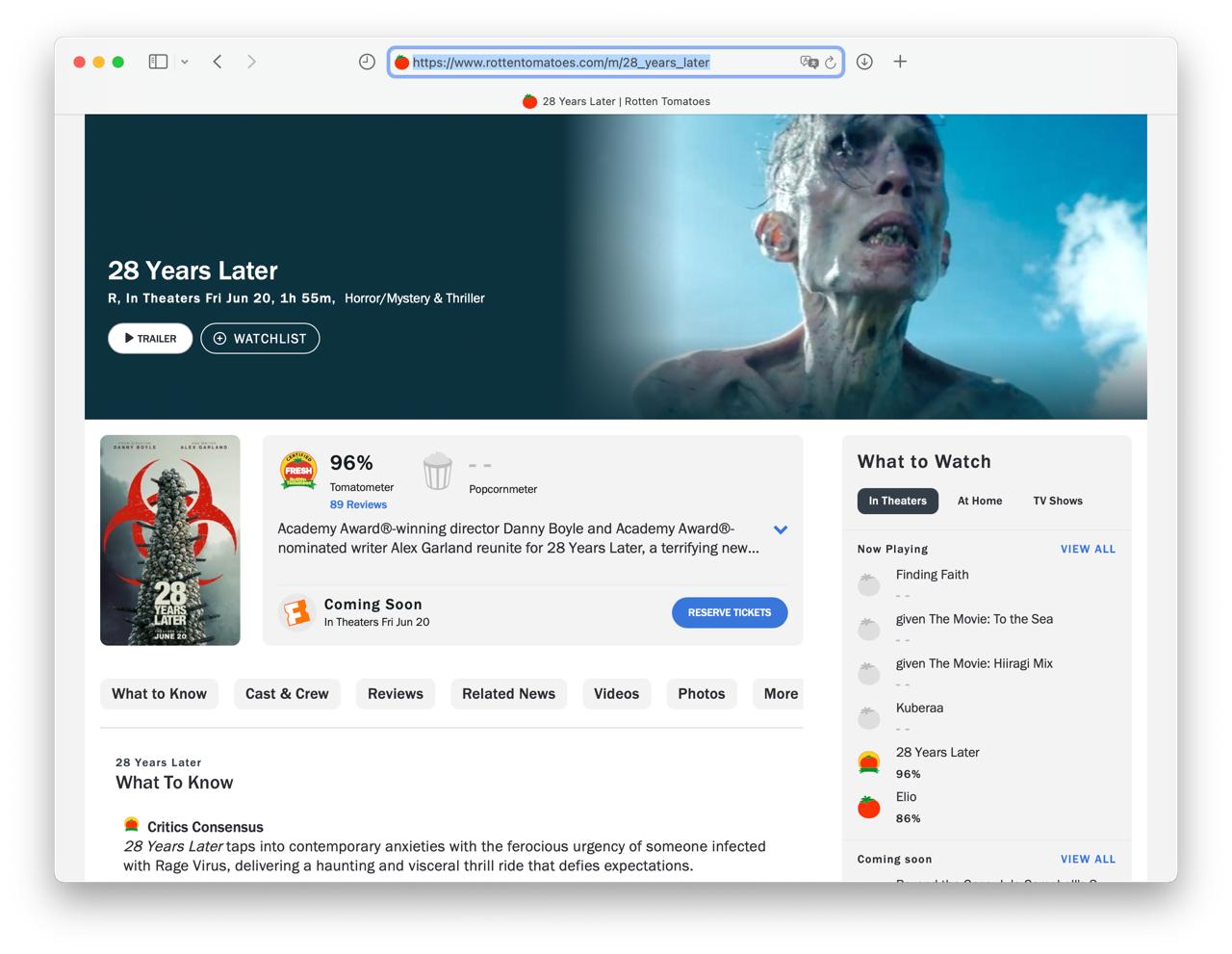Click the fresh tomato icon for Elio

pyautogui.click(x=869, y=807)
